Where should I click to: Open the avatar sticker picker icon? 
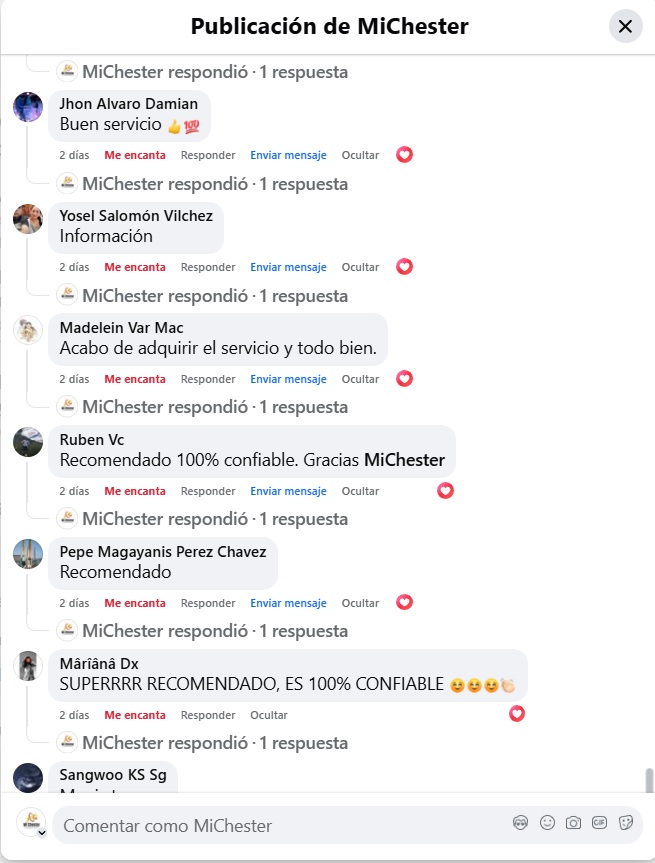click(520, 823)
